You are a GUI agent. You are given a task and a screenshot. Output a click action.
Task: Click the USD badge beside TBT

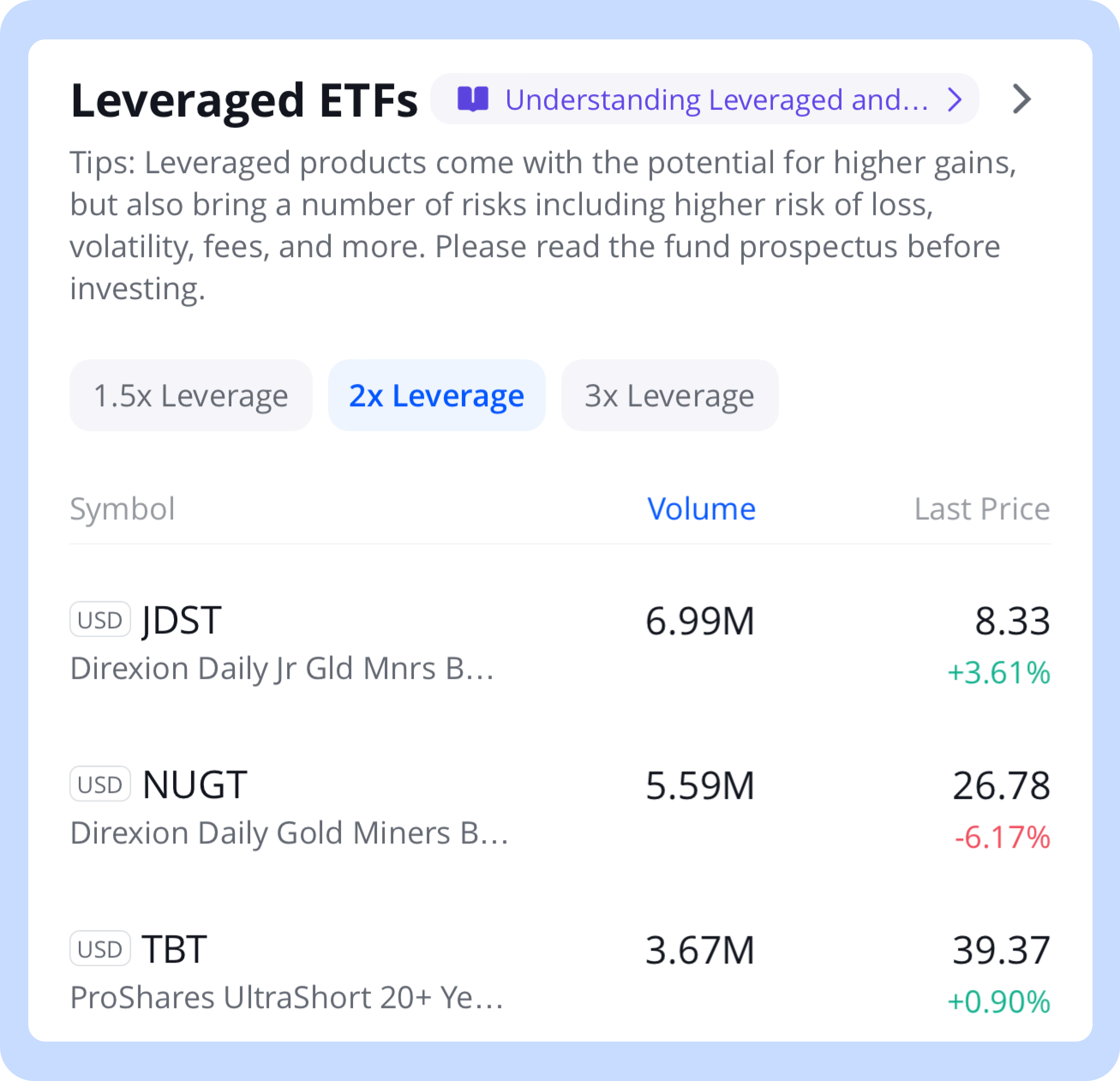(x=100, y=949)
